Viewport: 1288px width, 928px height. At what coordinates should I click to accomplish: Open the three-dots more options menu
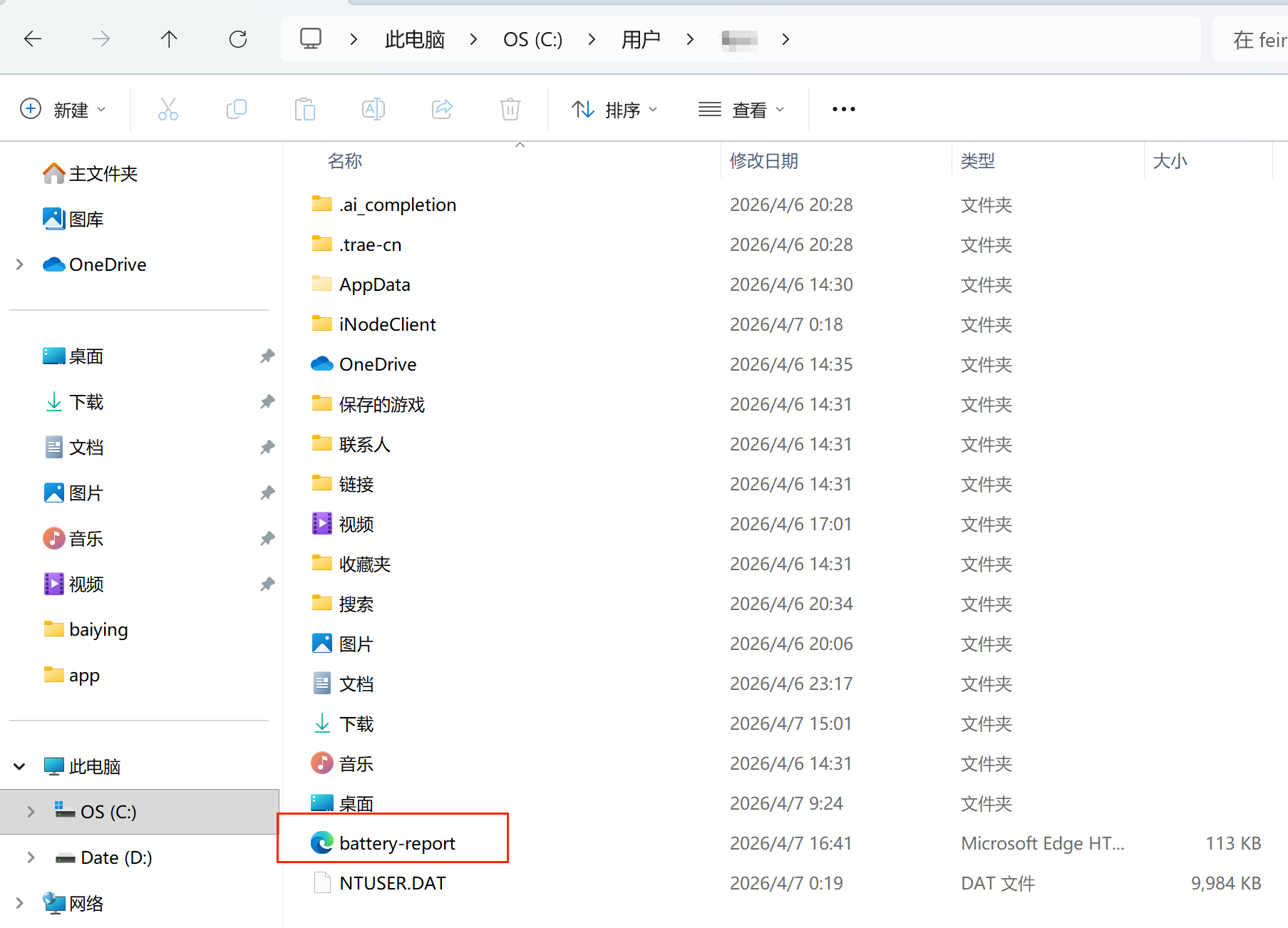coord(843,109)
